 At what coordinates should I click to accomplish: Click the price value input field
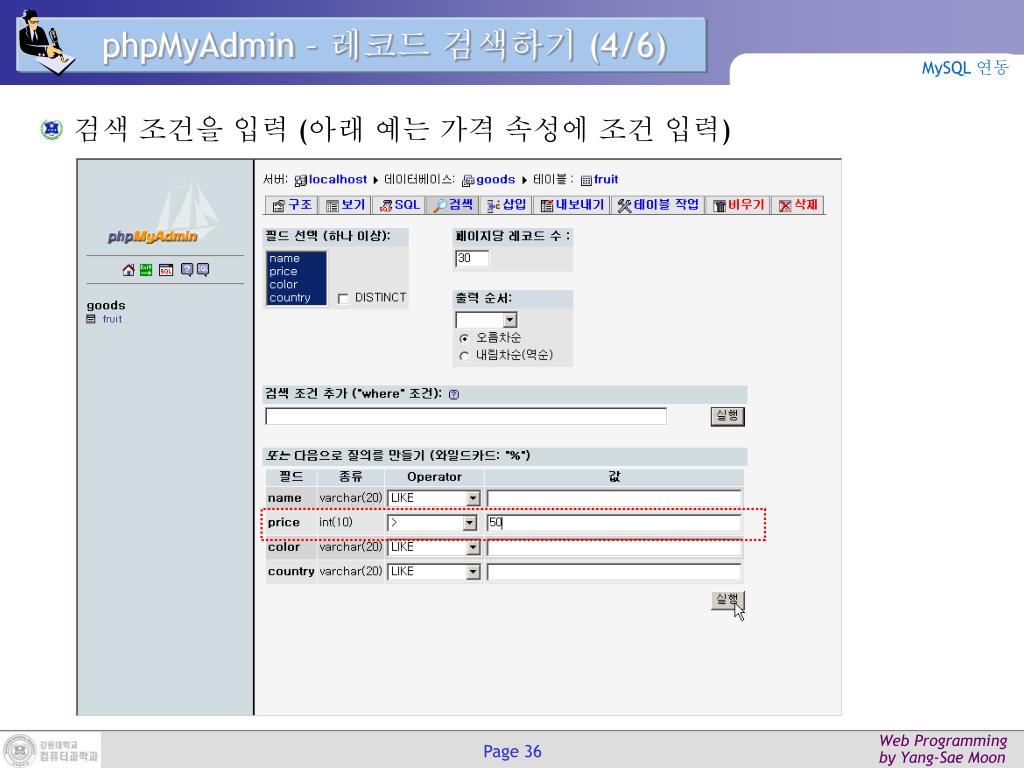[614, 522]
